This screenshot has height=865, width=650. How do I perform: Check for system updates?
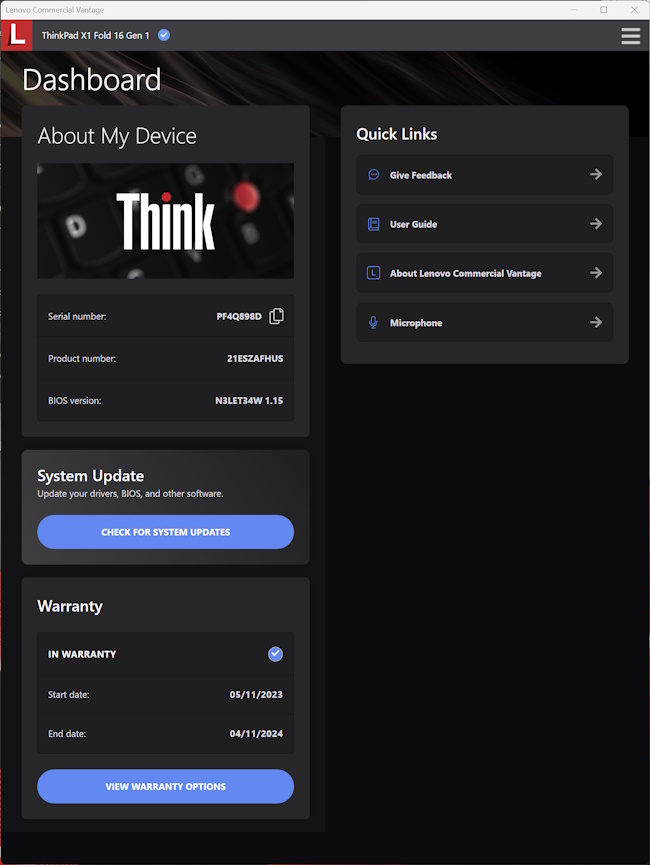(166, 532)
